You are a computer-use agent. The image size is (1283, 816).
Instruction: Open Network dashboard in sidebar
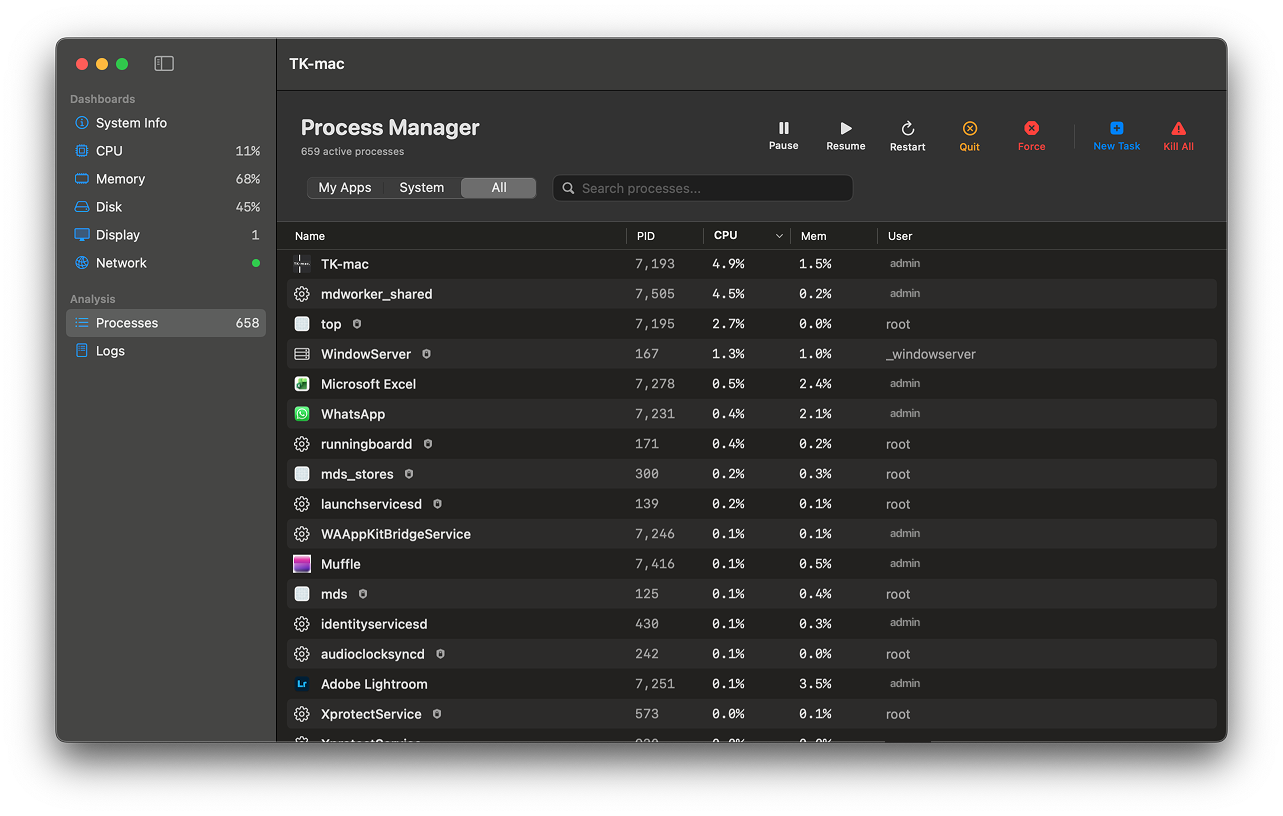tap(121, 263)
